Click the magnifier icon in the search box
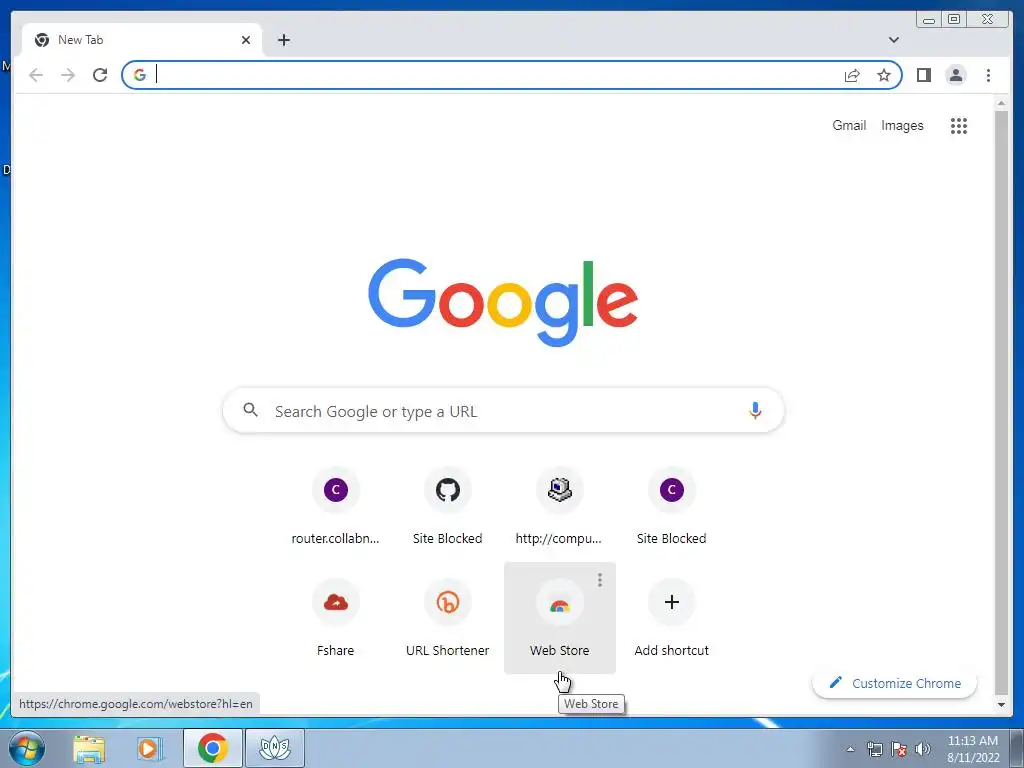Image resolution: width=1024 pixels, height=768 pixels. click(250, 410)
